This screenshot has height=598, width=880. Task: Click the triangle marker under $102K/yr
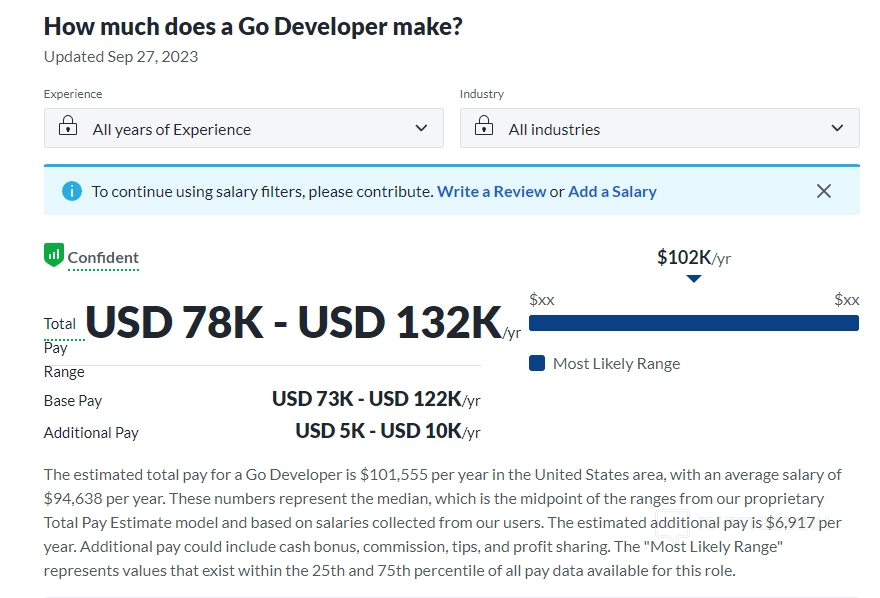tap(694, 279)
